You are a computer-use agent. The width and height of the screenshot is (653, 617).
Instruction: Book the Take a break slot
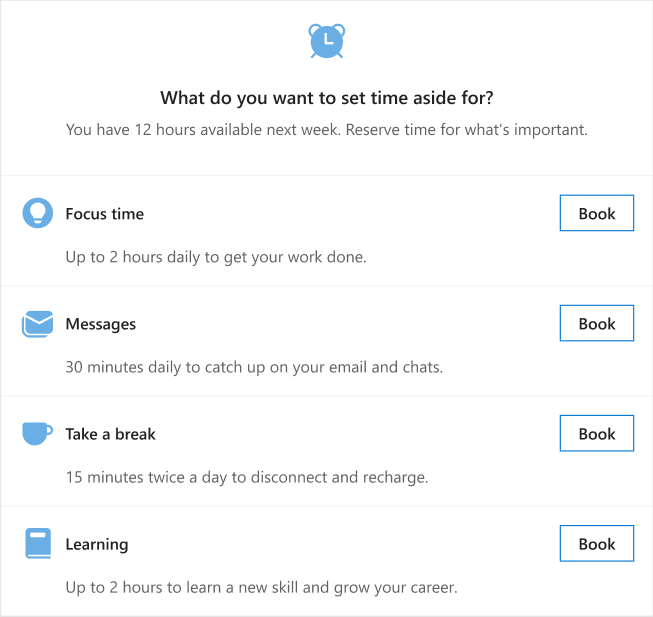(597, 433)
